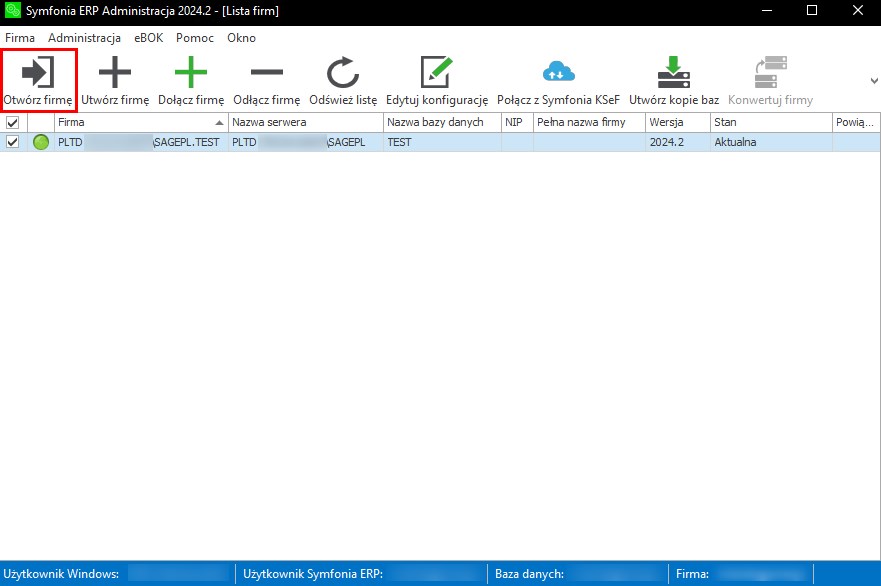Select the Aktualna status cell
Viewport: 881px width, 586px height.
coord(771,142)
